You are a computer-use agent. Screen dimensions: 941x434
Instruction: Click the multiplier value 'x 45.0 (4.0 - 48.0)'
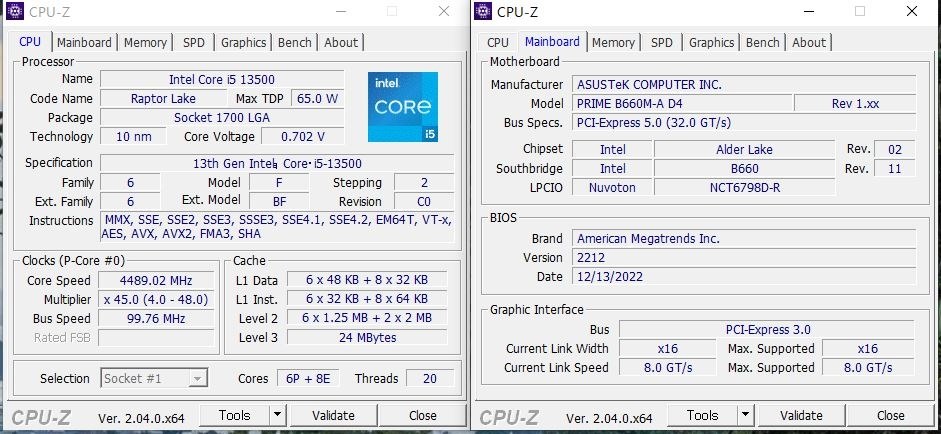[156, 300]
